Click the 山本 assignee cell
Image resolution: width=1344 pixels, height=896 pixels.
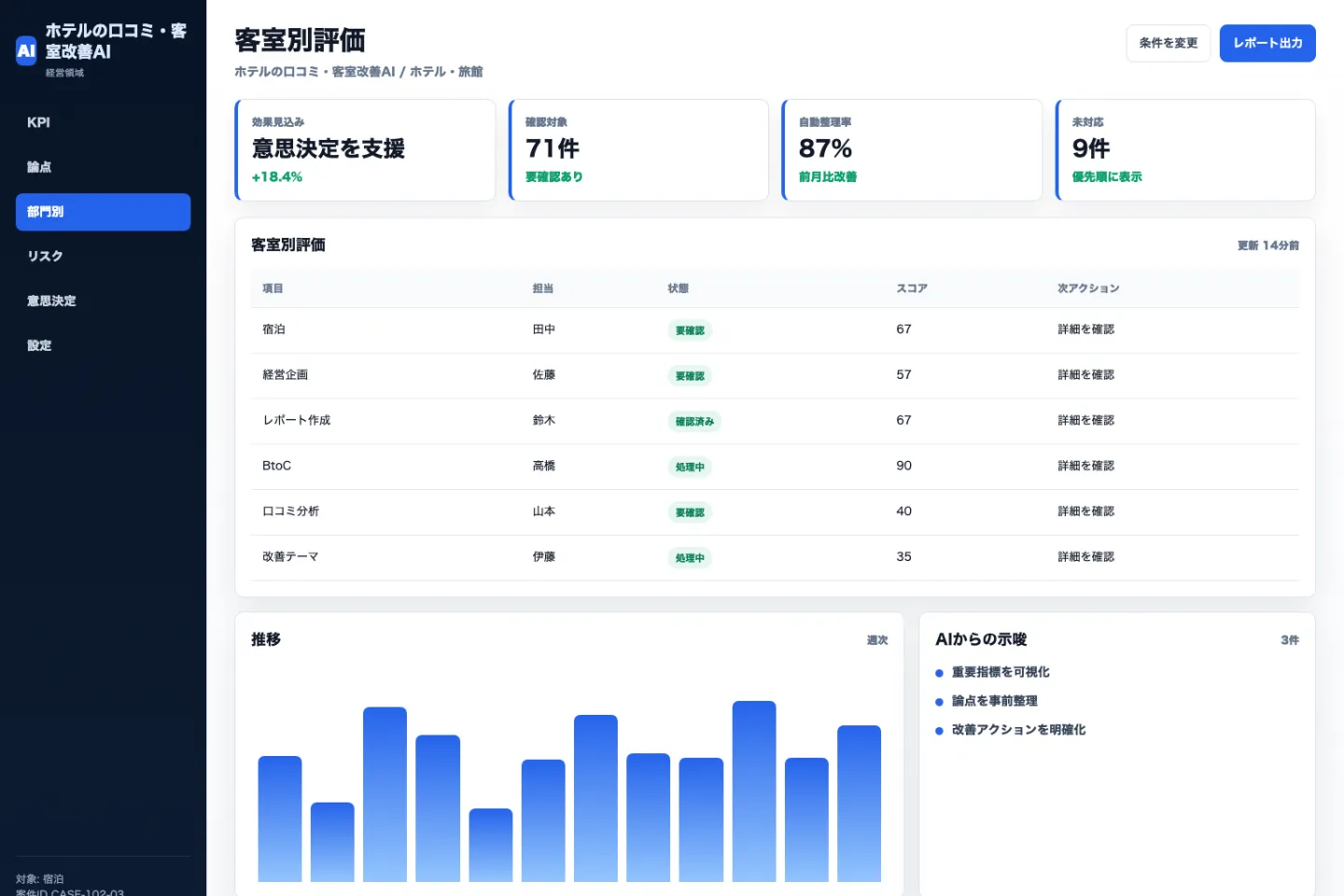[543, 511]
